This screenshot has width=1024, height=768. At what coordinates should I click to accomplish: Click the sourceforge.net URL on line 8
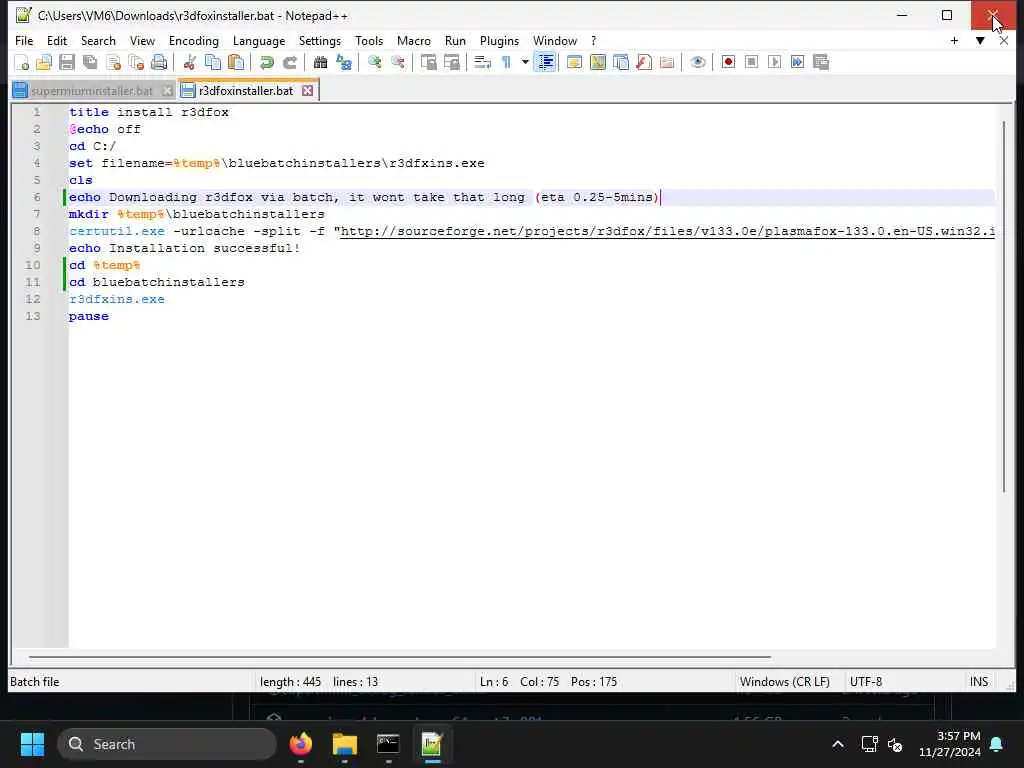tap(667, 231)
